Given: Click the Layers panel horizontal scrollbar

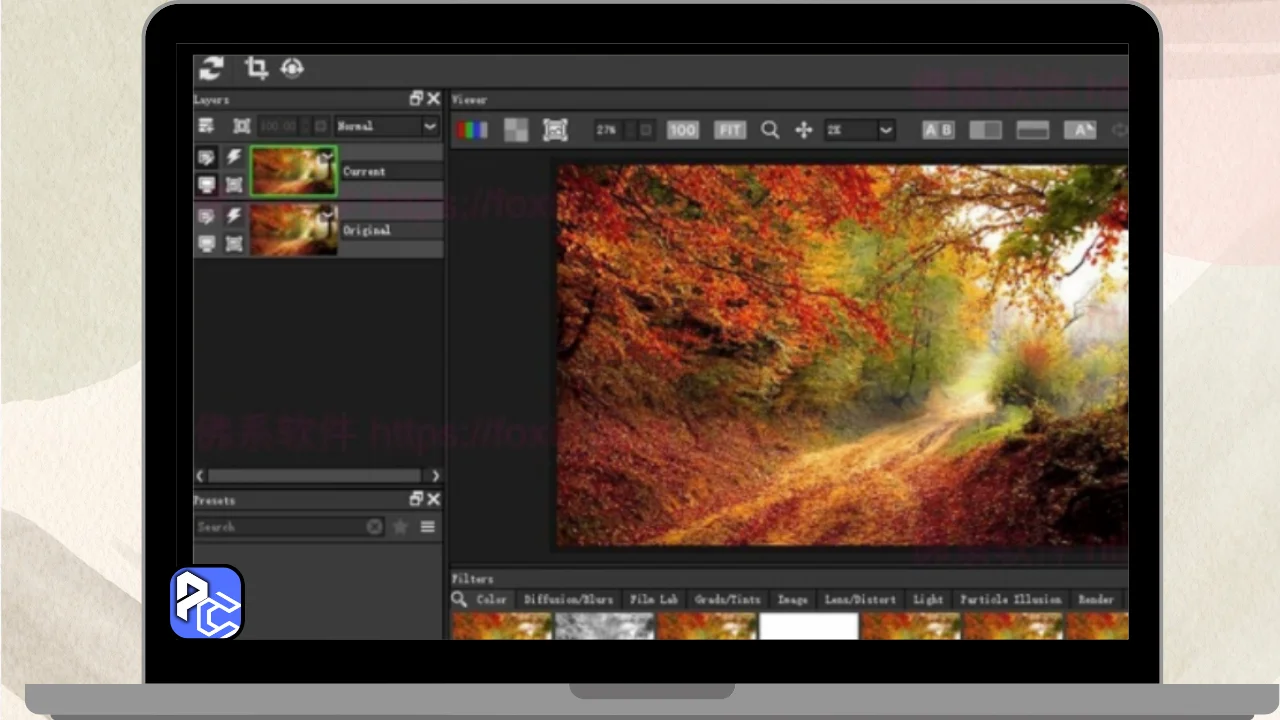Looking at the screenshot, I should pos(314,476).
